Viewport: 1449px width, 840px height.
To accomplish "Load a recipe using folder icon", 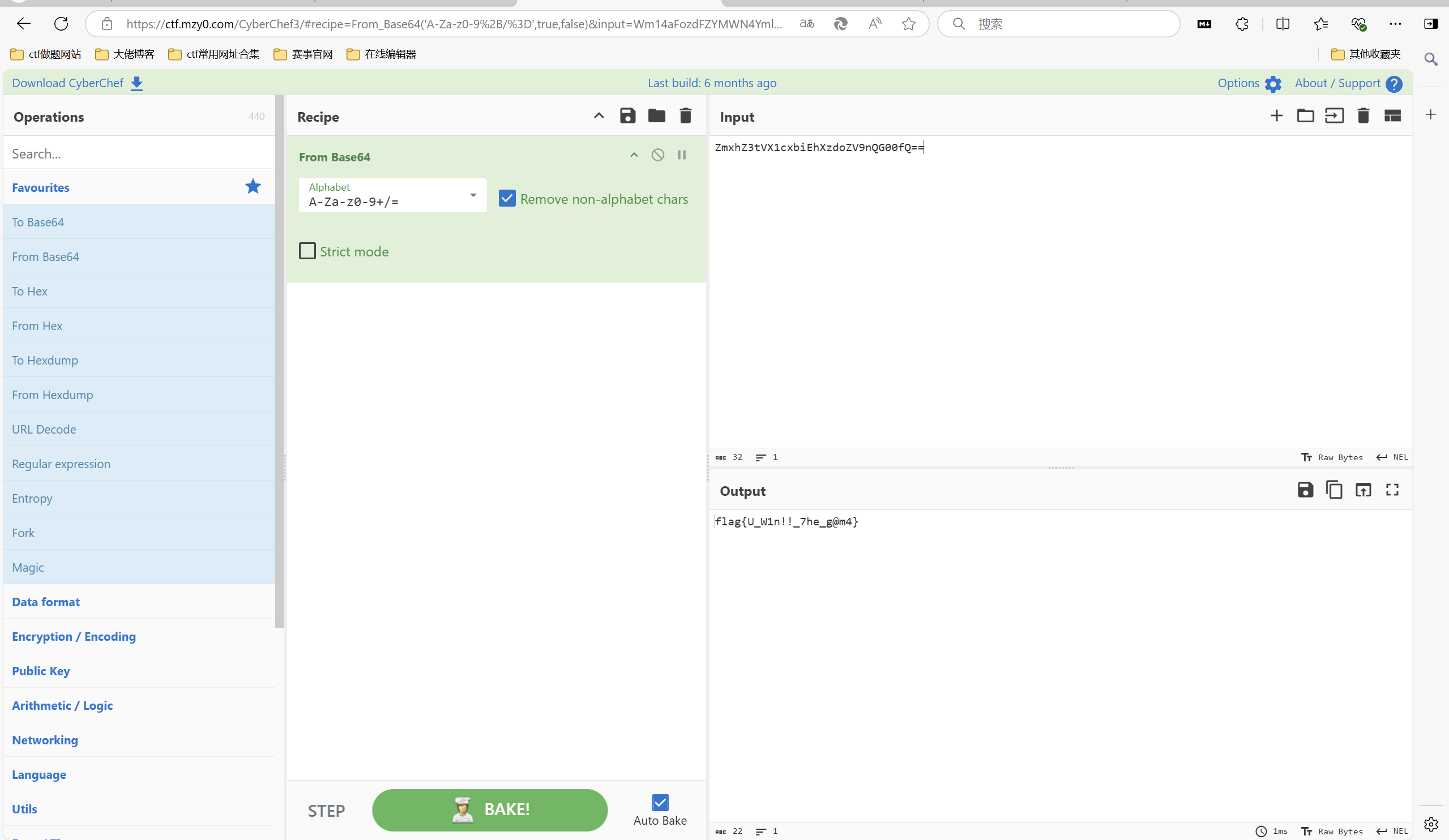I will pyautogui.click(x=656, y=115).
